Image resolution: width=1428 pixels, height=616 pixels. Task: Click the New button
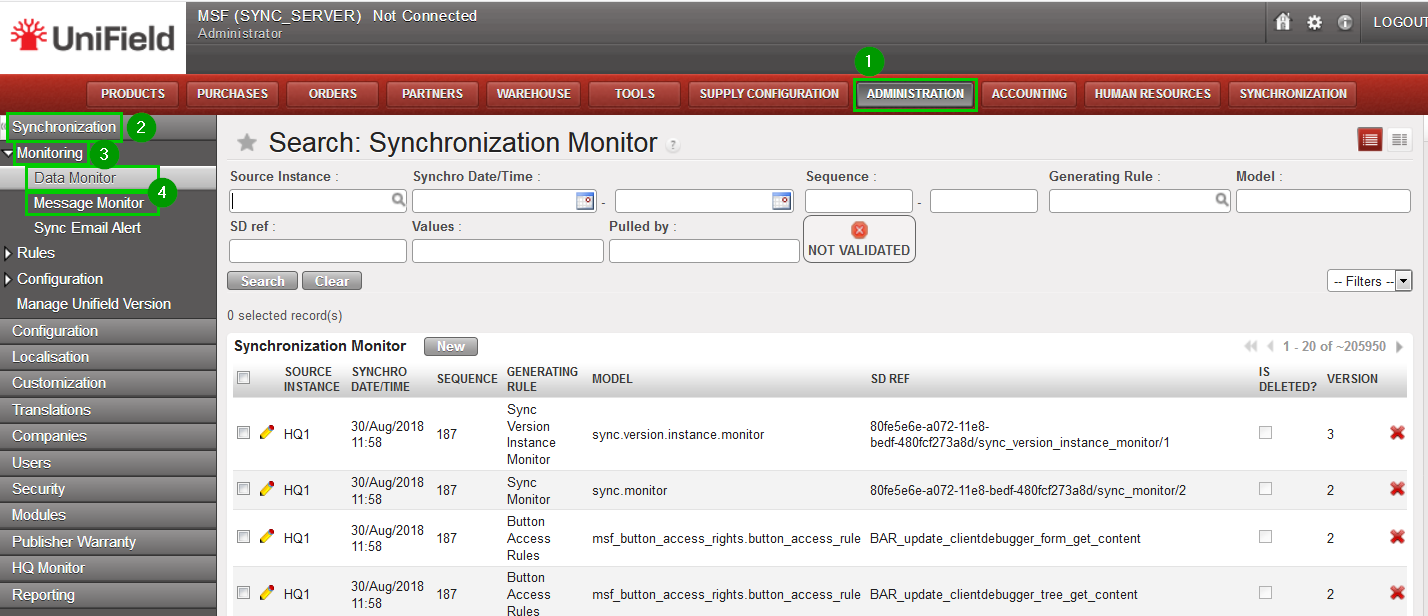pos(450,346)
